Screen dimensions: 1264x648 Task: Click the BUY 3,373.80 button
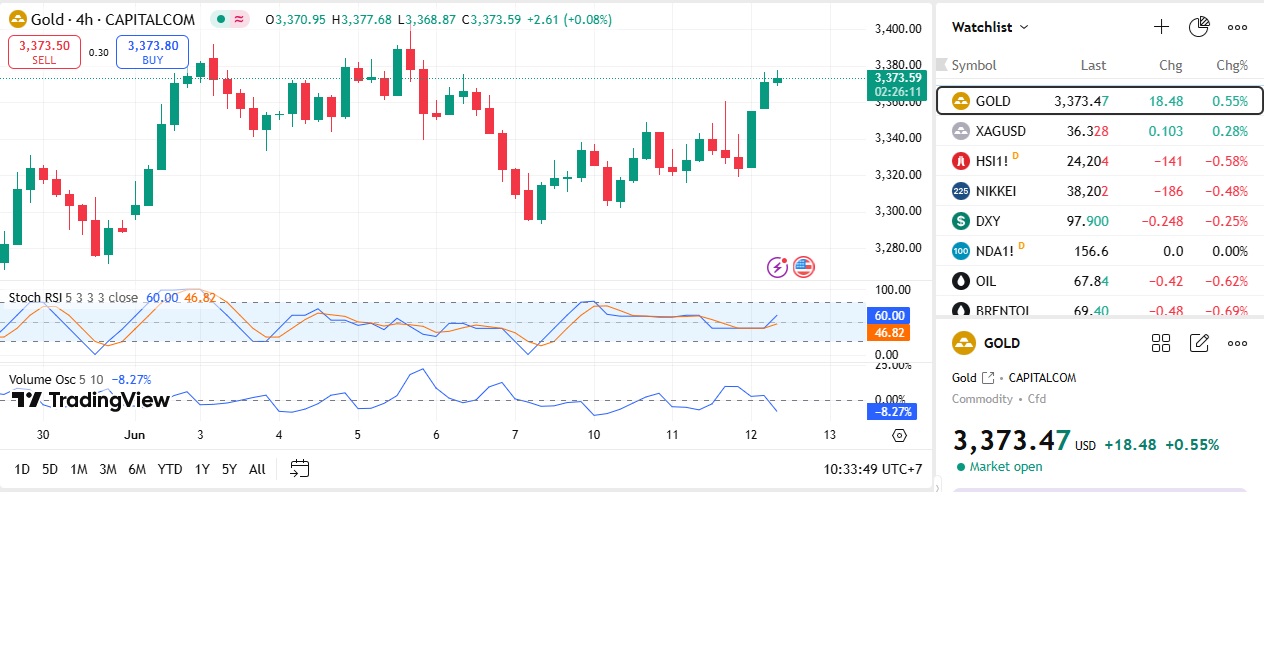[152, 52]
